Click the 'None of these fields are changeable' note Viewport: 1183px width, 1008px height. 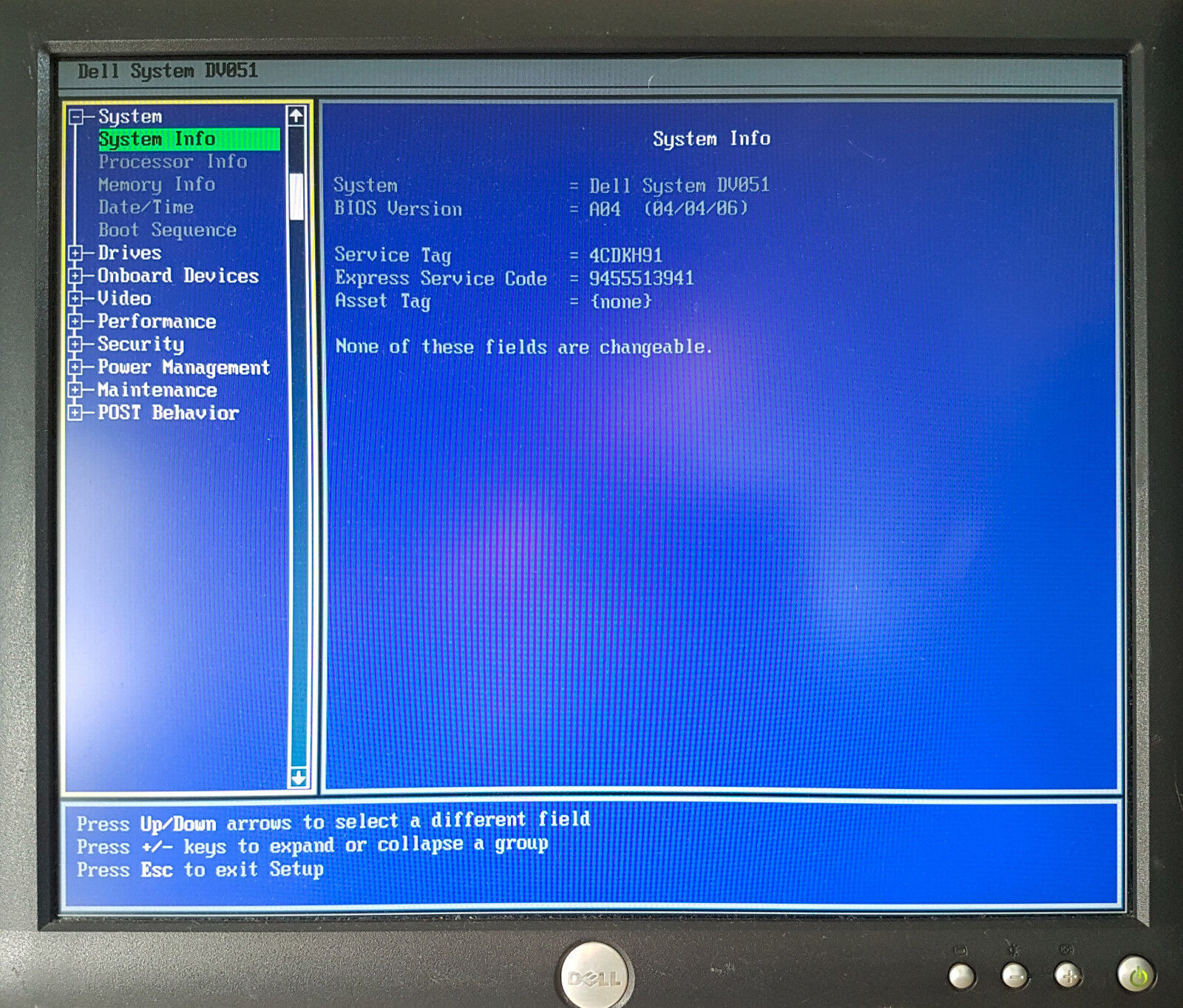coord(523,347)
